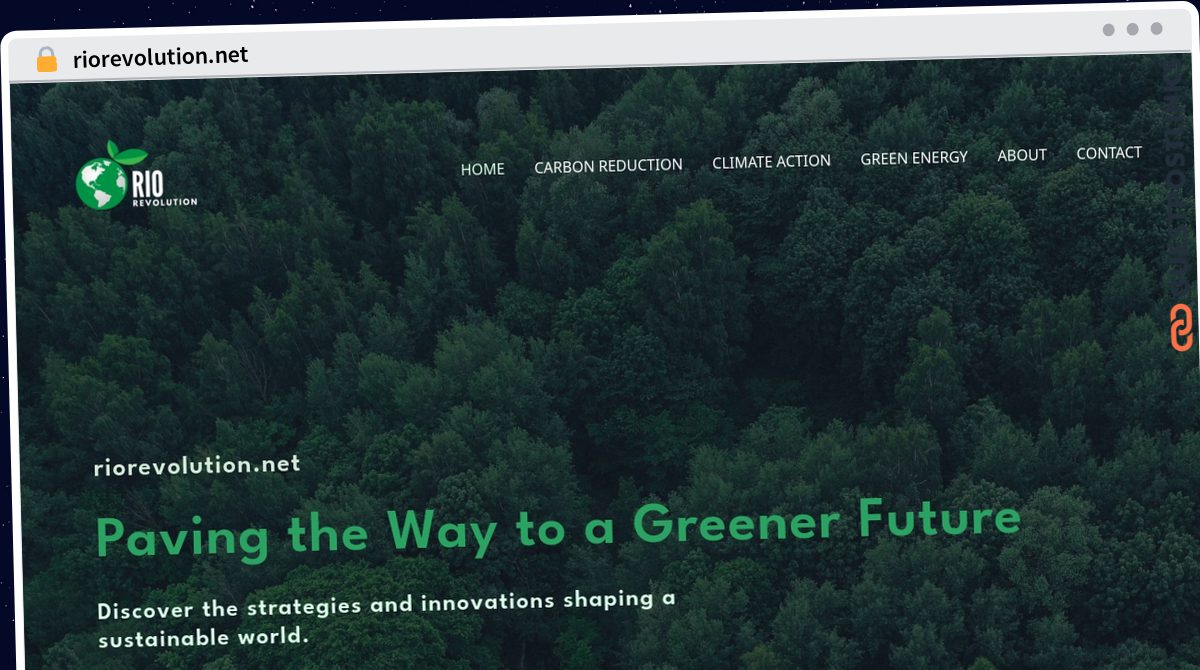Click the orange chain link icon

tap(1181, 328)
